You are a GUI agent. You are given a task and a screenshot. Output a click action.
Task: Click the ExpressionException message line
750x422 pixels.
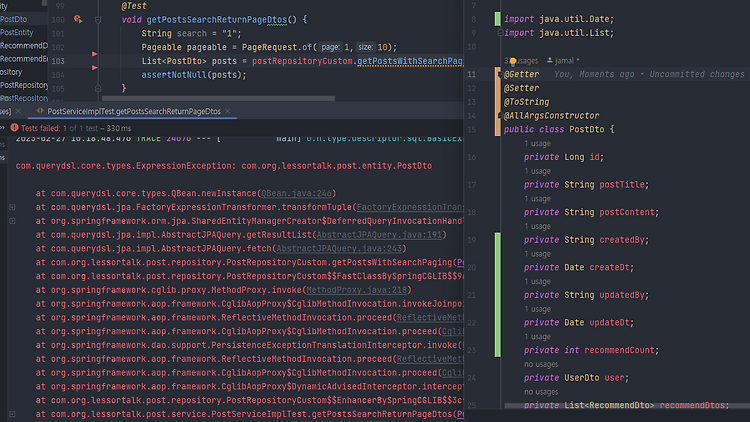coord(224,166)
